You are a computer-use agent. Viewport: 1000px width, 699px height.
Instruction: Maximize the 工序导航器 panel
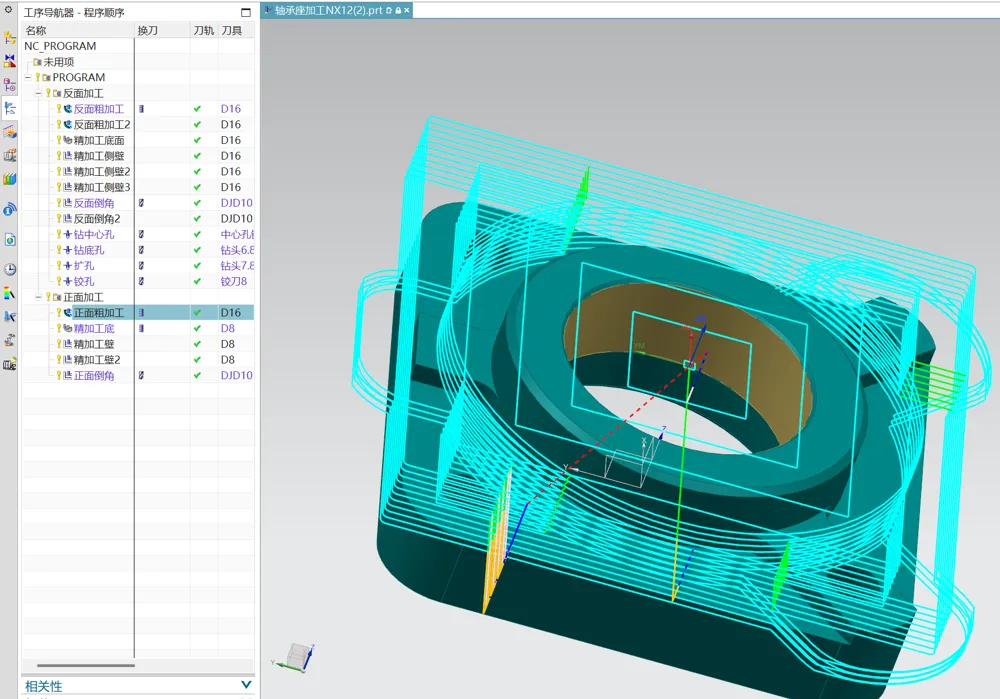(x=246, y=12)
